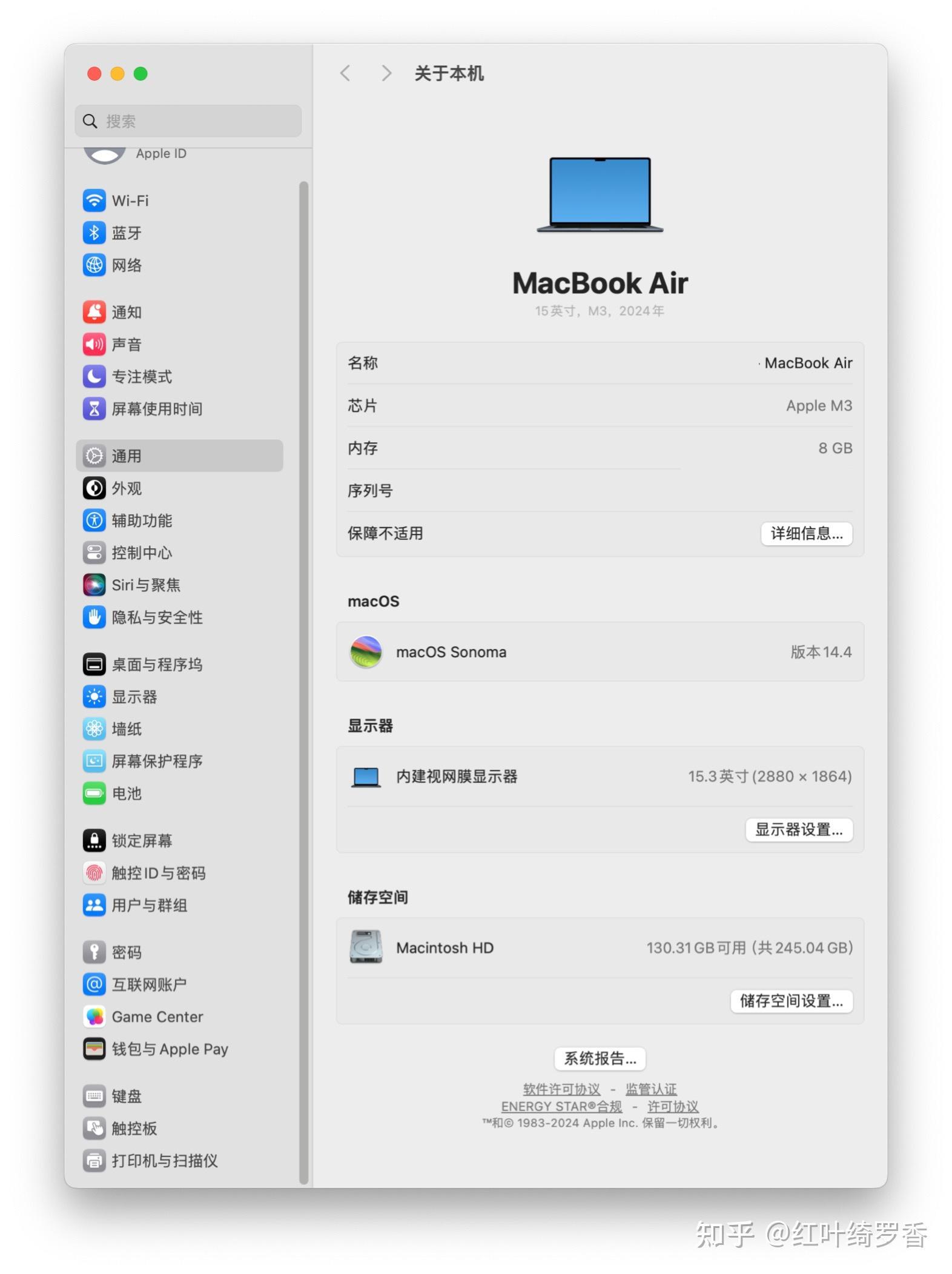Viewport: 952px width, 1274px height.
Task: Click the 名称 MacBook Air name value
Action: click(x=808, y=363)
